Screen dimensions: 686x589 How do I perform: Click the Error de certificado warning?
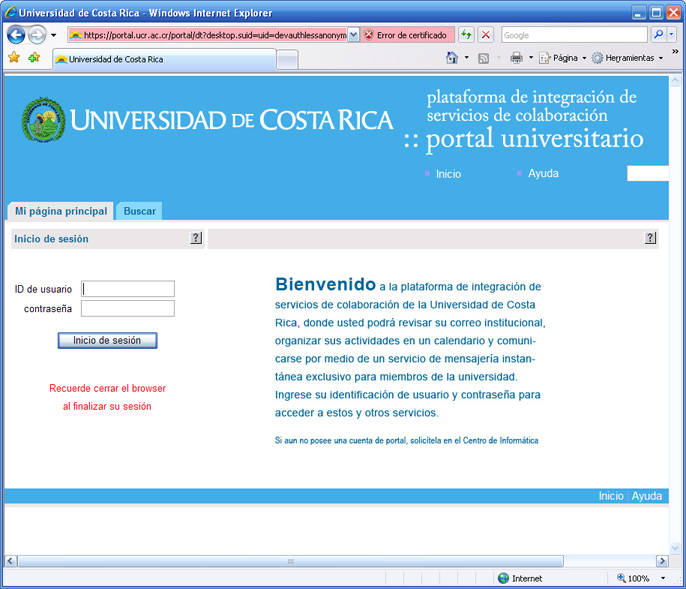407,35
